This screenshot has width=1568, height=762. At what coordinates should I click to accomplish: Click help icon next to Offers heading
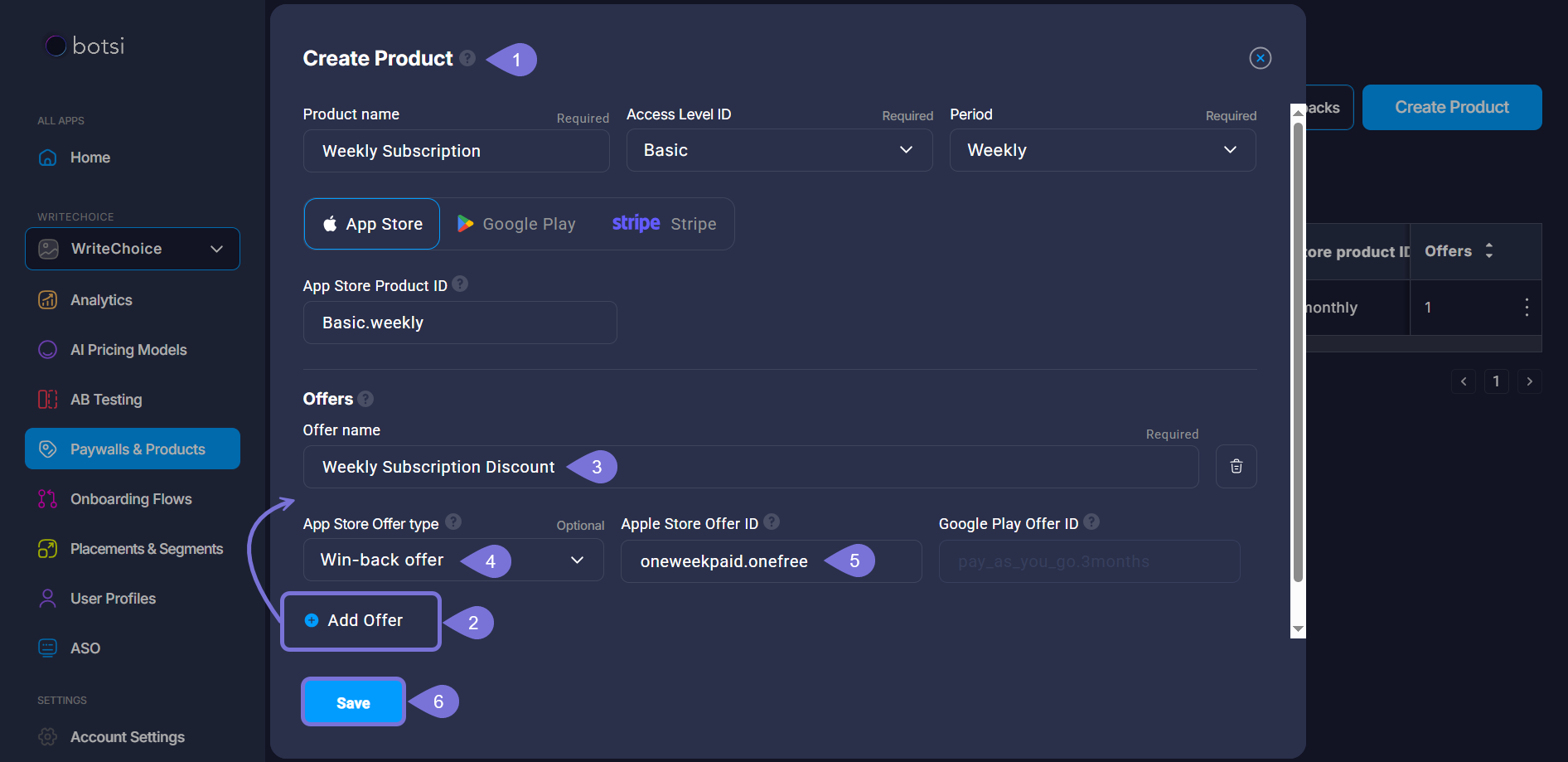(x=365, y=399)
